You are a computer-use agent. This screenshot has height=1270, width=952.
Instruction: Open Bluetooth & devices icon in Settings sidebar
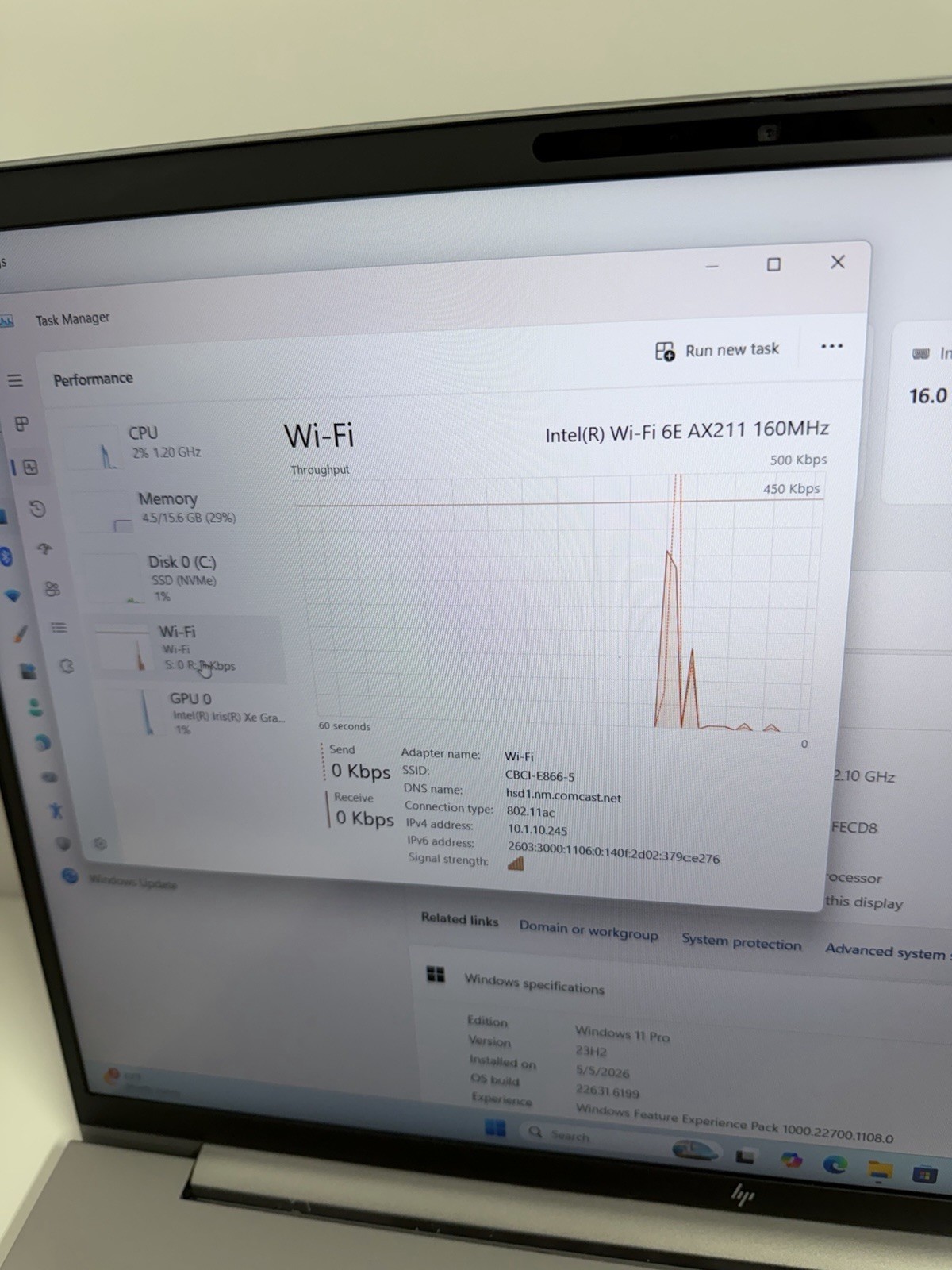(x=6, y=556)
